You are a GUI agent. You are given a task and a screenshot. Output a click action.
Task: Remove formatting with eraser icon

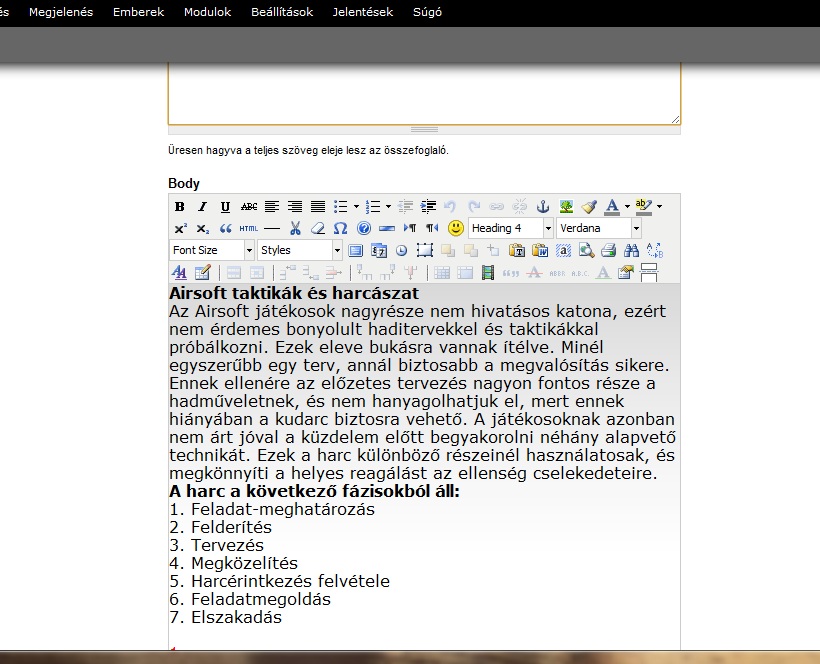(x=317, y=228)
